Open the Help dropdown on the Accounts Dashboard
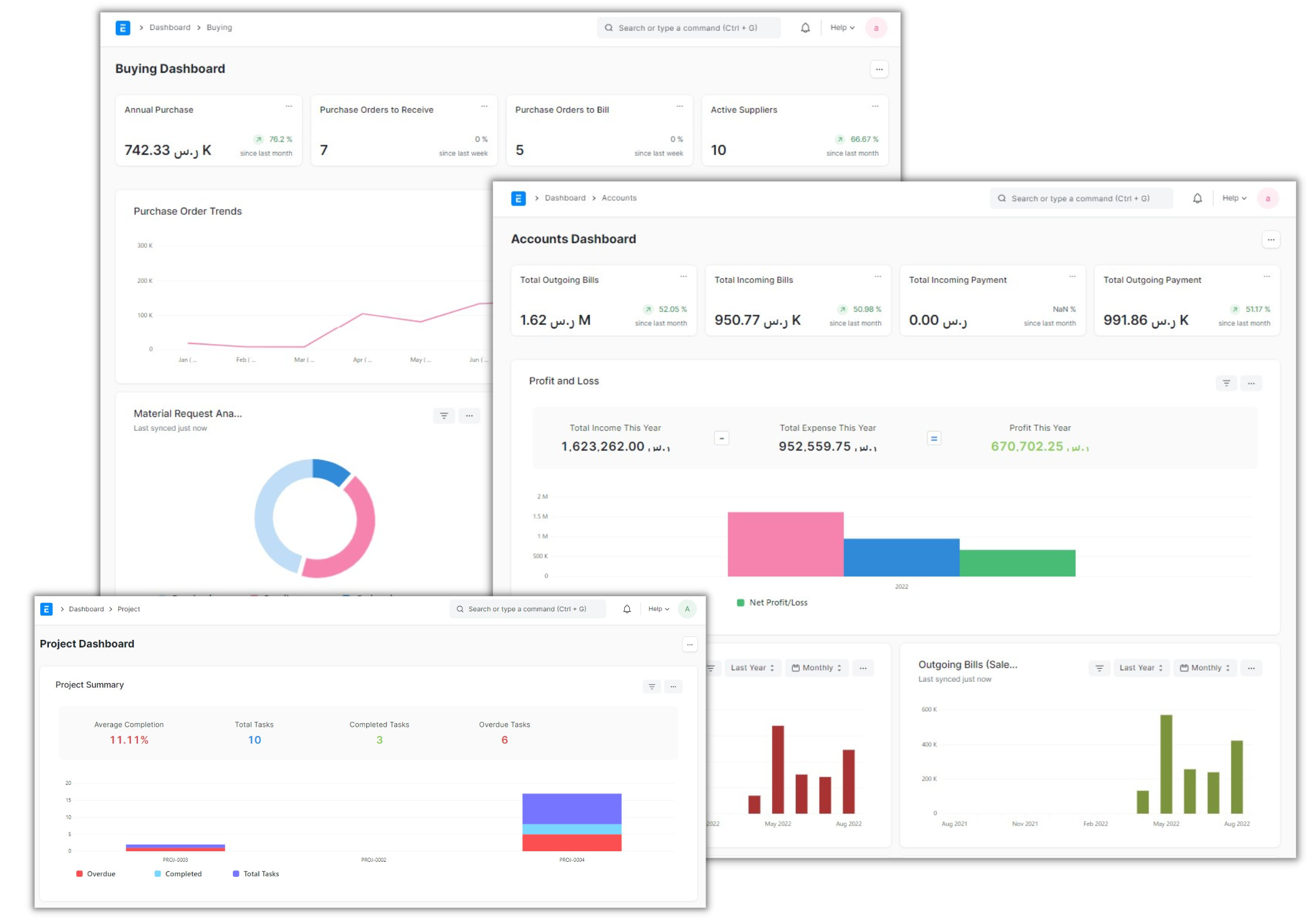The width and height of the screenshot is (1307, 924). [x=1234, y=198]
